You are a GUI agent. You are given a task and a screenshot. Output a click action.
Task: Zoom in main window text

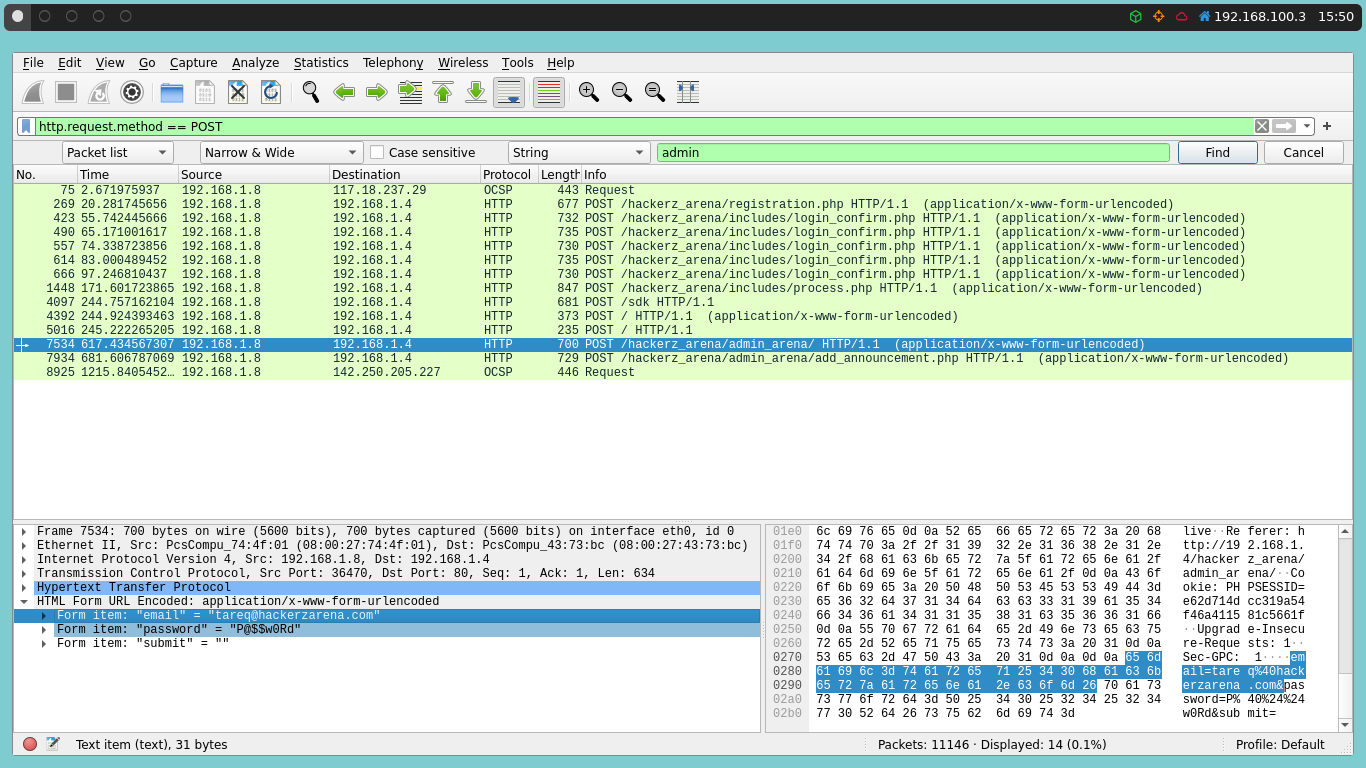589,92
